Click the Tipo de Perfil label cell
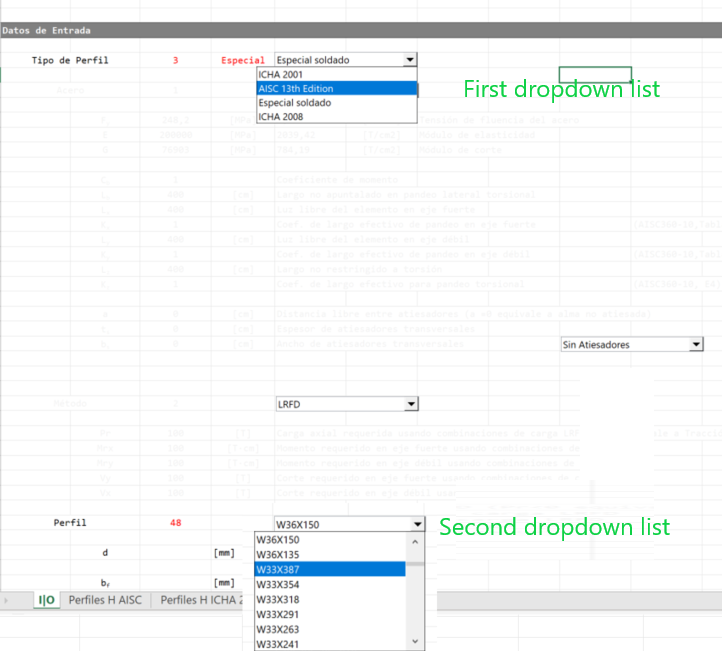Image resolution: width=722 pixels, height=651 pixels. [x=70, y=60]
